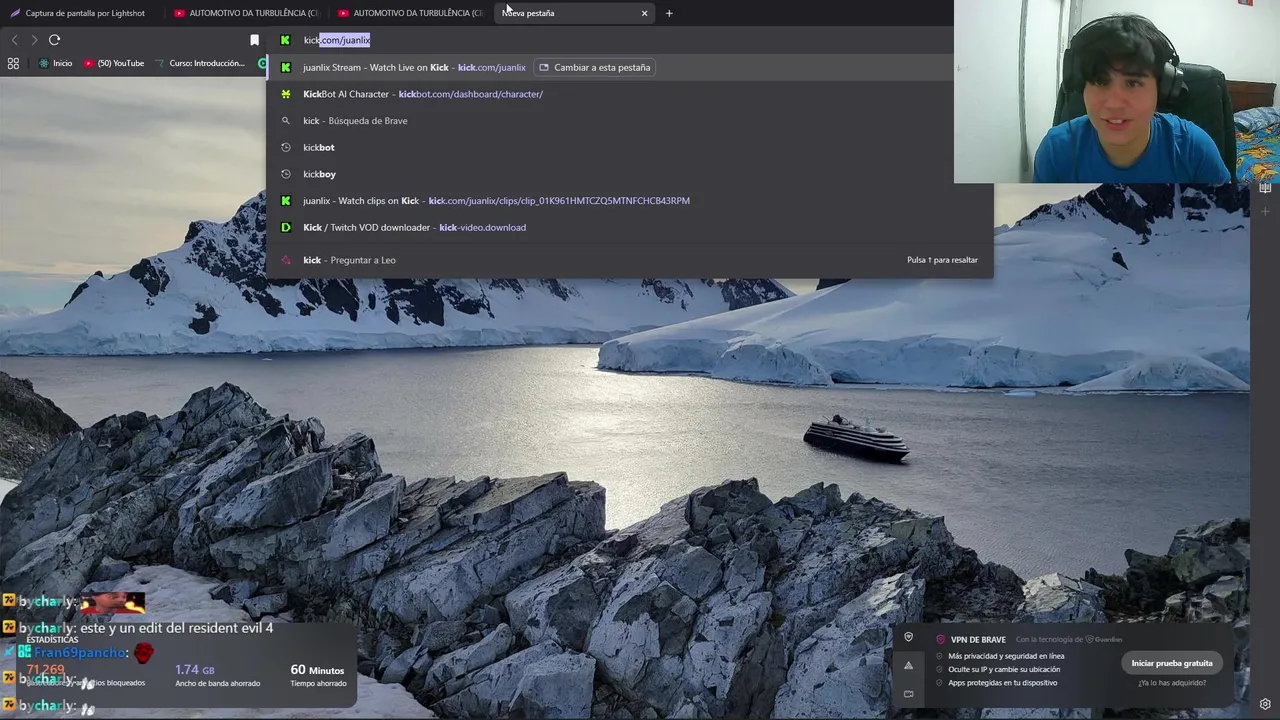Open the reading list sidebar icon

1265,188
